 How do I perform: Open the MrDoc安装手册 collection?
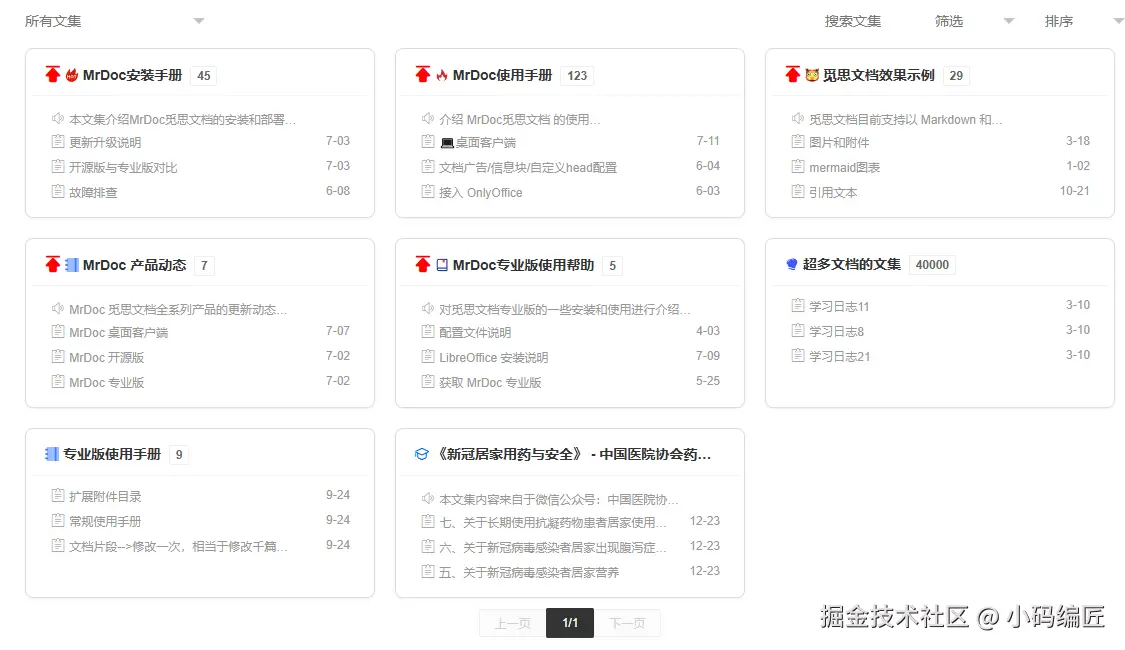coord(133,75)
